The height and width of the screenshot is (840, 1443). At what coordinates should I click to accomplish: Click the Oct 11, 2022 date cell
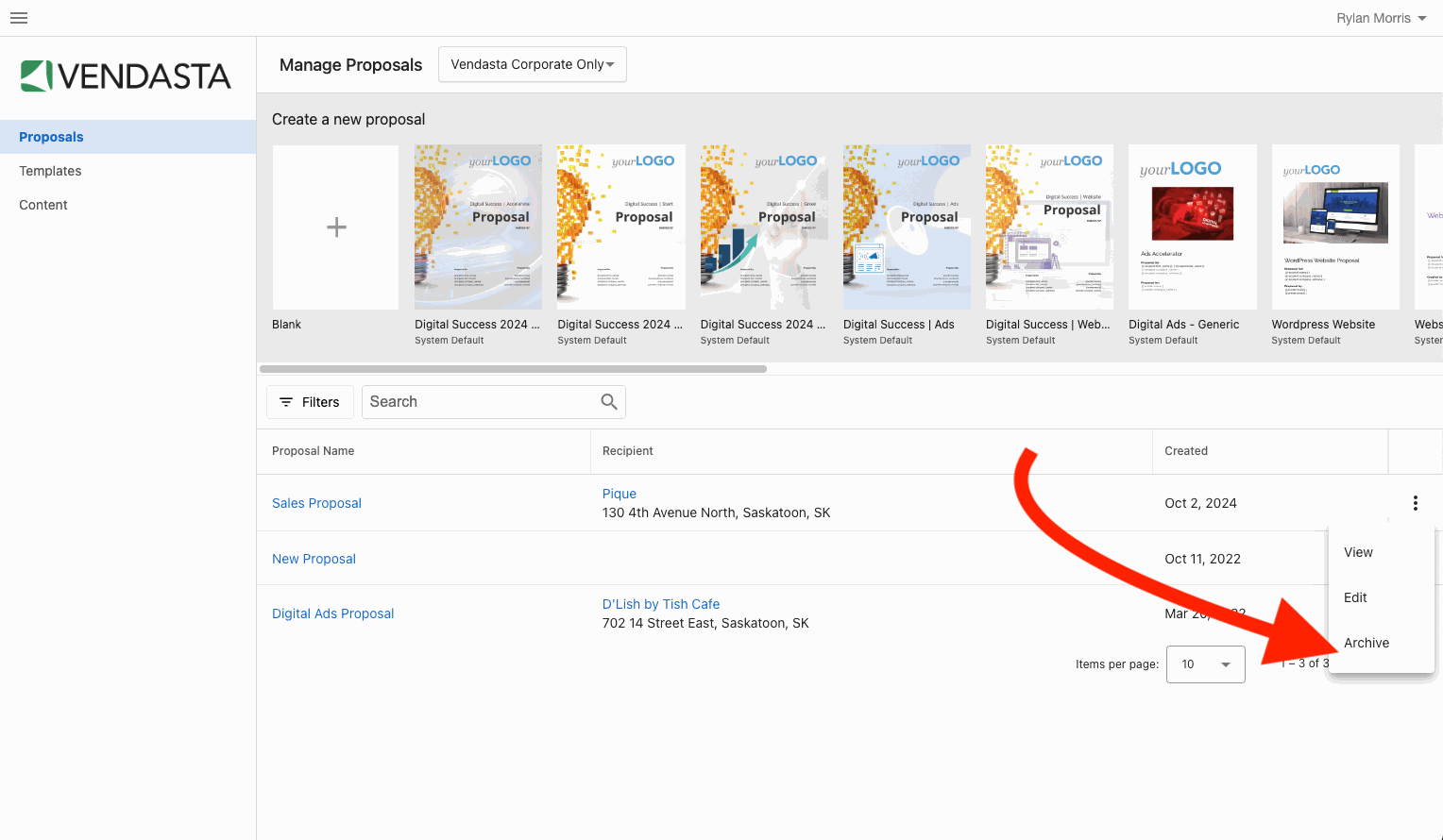1202,559
